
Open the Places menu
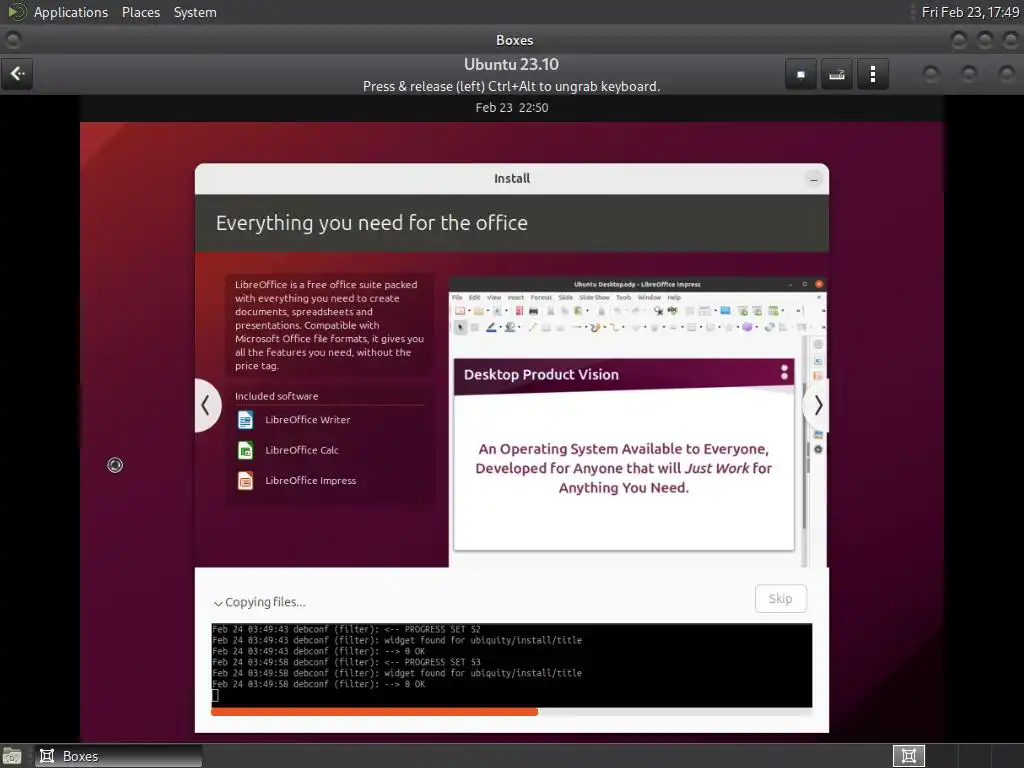pyautogui.click(x=140, y=12)
